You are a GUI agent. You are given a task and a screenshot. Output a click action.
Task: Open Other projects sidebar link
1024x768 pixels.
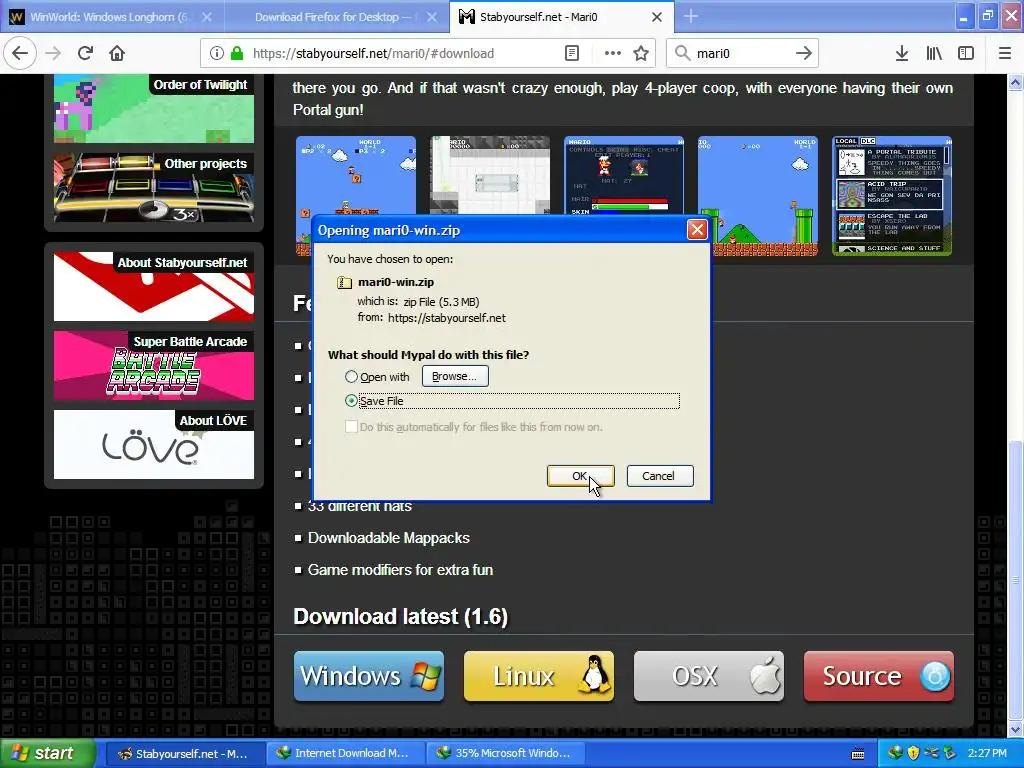click(154, 187)
